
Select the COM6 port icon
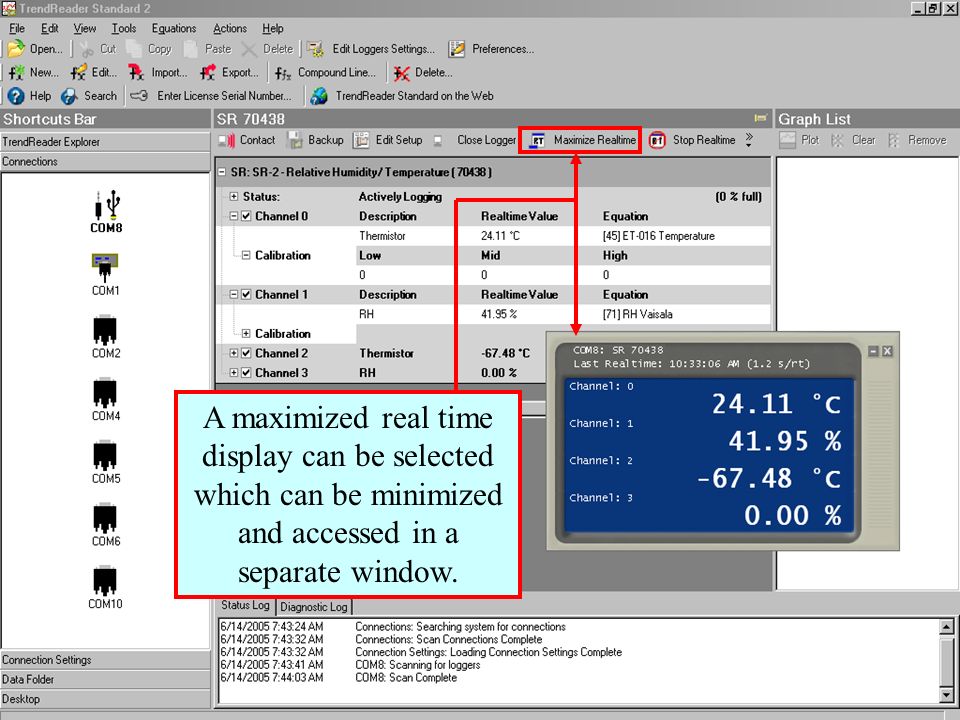click(105, 519)
